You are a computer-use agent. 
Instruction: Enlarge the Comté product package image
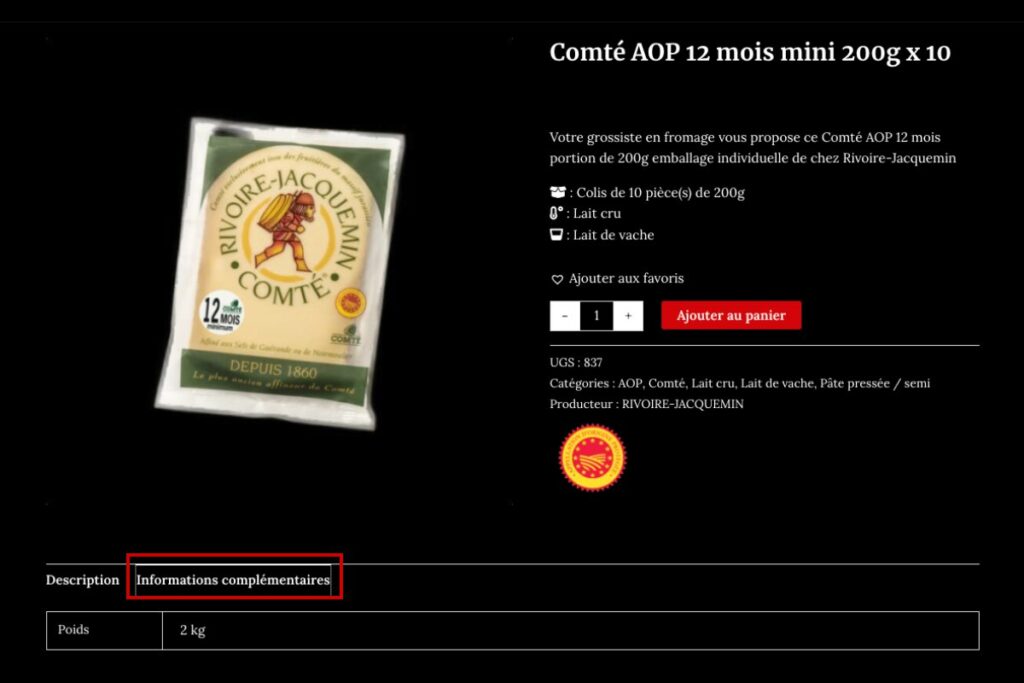(280, 272)
